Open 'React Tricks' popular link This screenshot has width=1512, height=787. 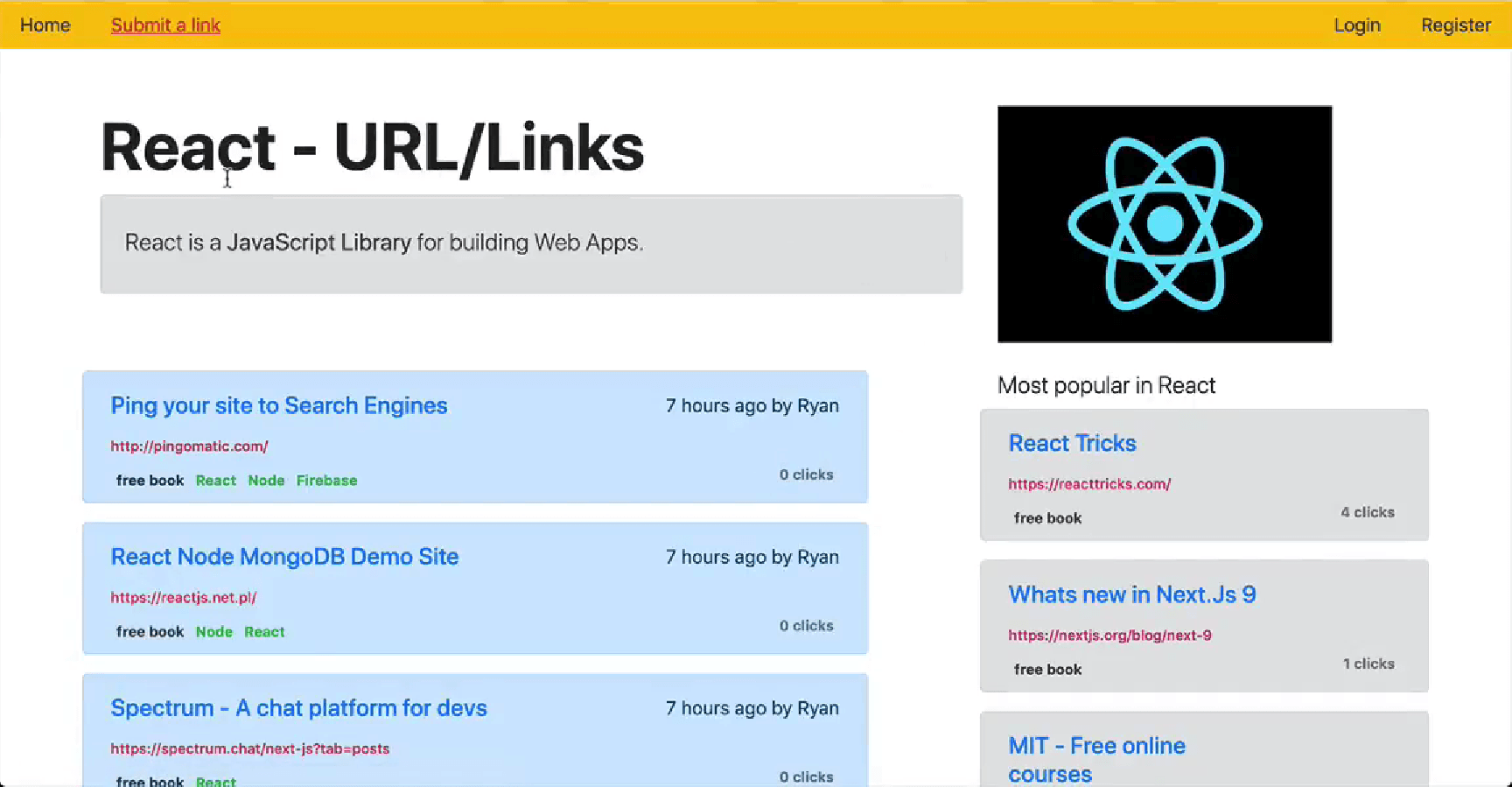click(x=1072, y=443)
